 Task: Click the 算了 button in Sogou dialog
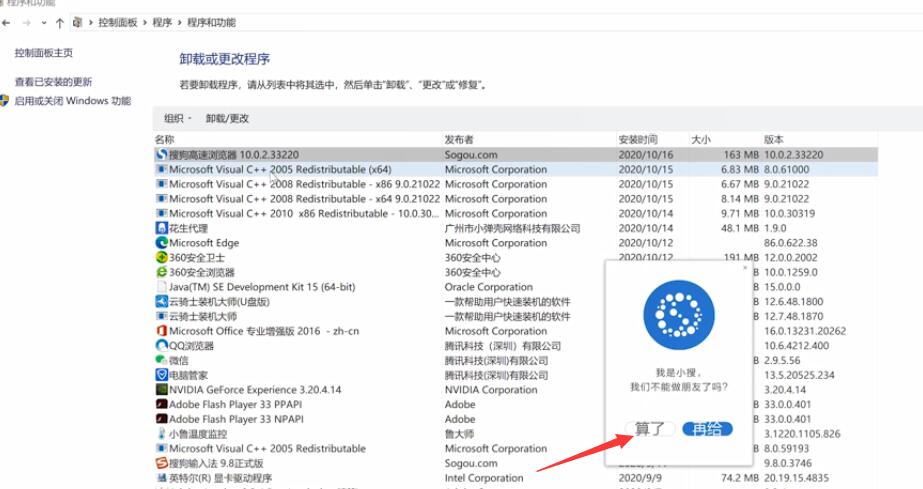[650, 429]
